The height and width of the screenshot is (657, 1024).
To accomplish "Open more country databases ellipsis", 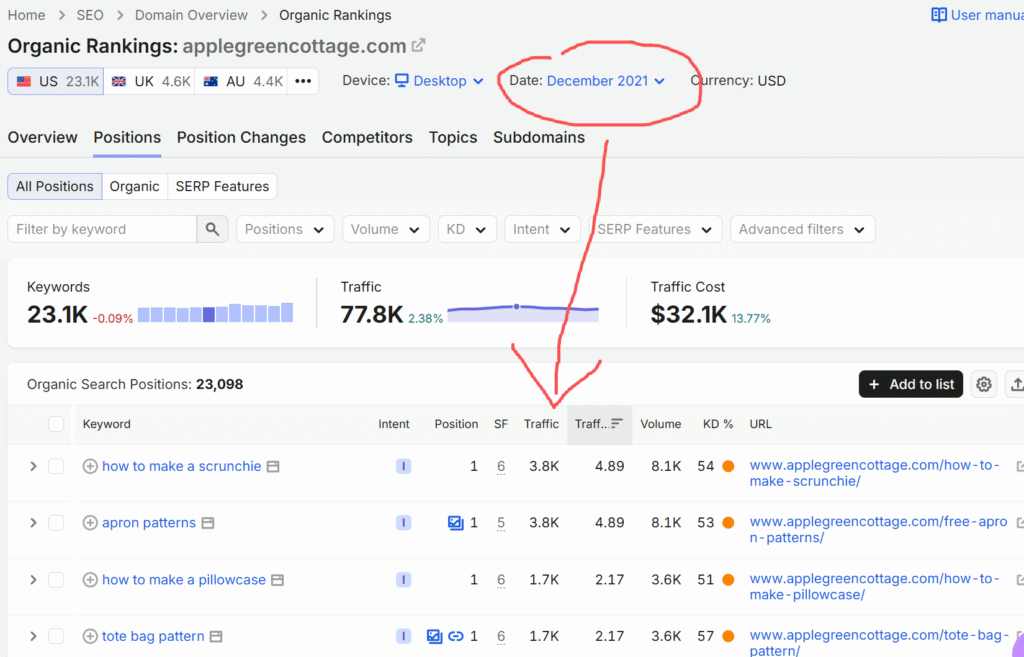I will pyautogui.click(x=303, y=82).
